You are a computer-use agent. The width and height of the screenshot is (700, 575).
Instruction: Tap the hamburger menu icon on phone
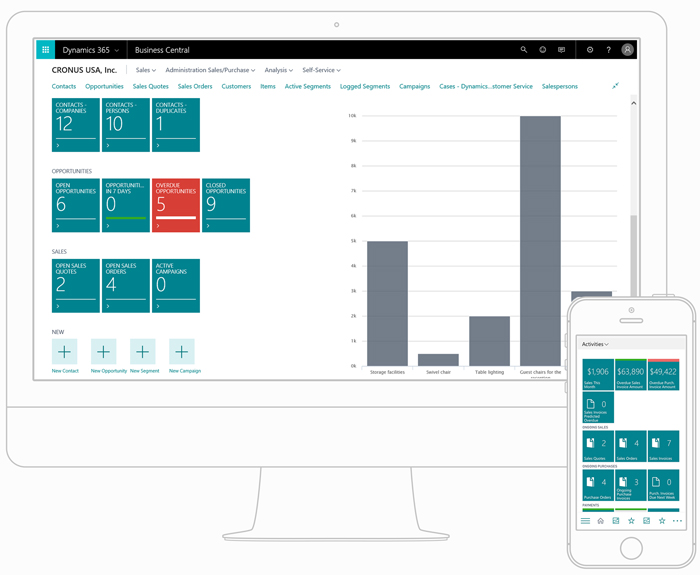coord(585,521)
